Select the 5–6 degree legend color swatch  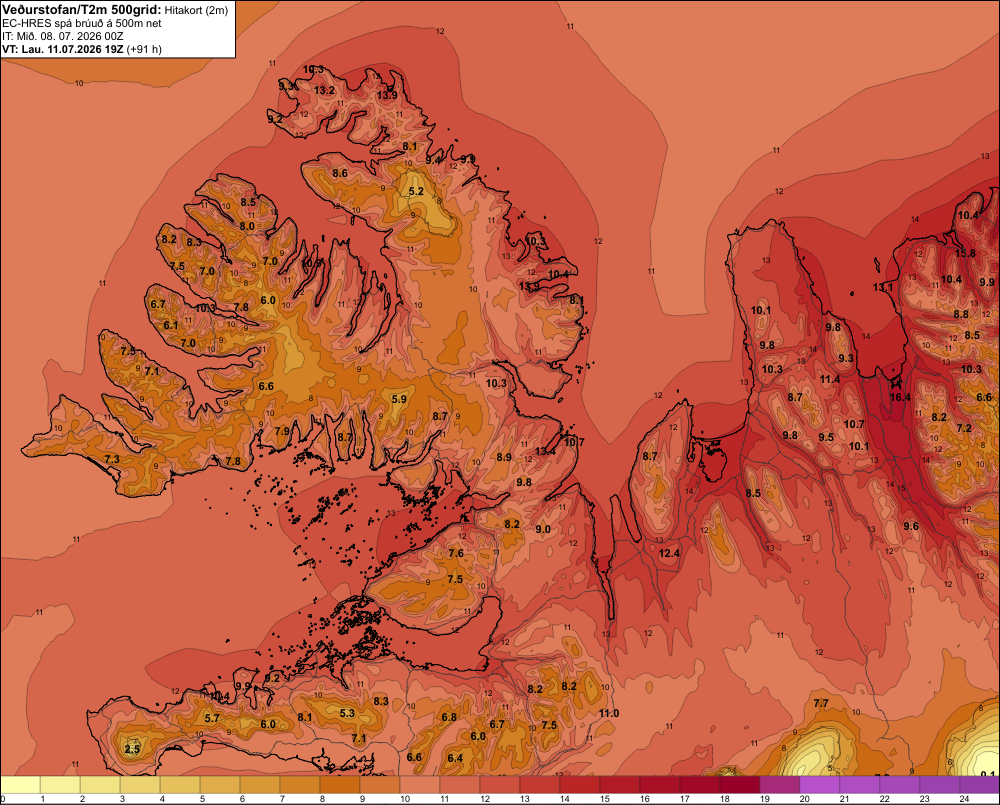pyautogui.click(x=221, y=785)
